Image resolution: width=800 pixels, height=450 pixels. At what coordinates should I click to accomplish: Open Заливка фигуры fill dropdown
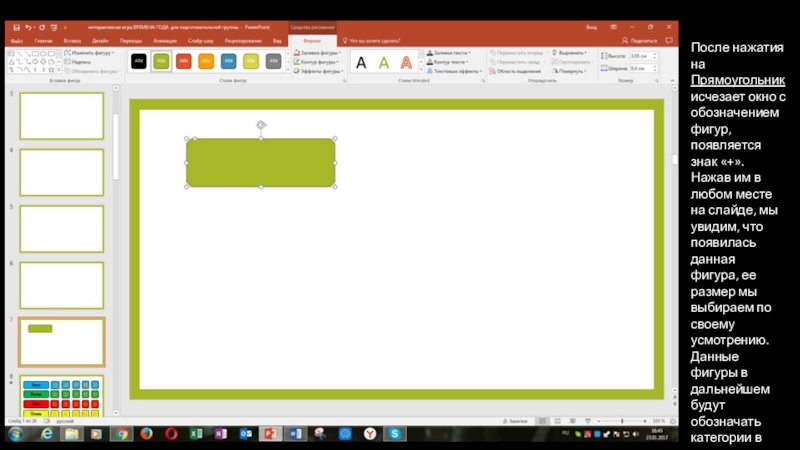[317, 53]
